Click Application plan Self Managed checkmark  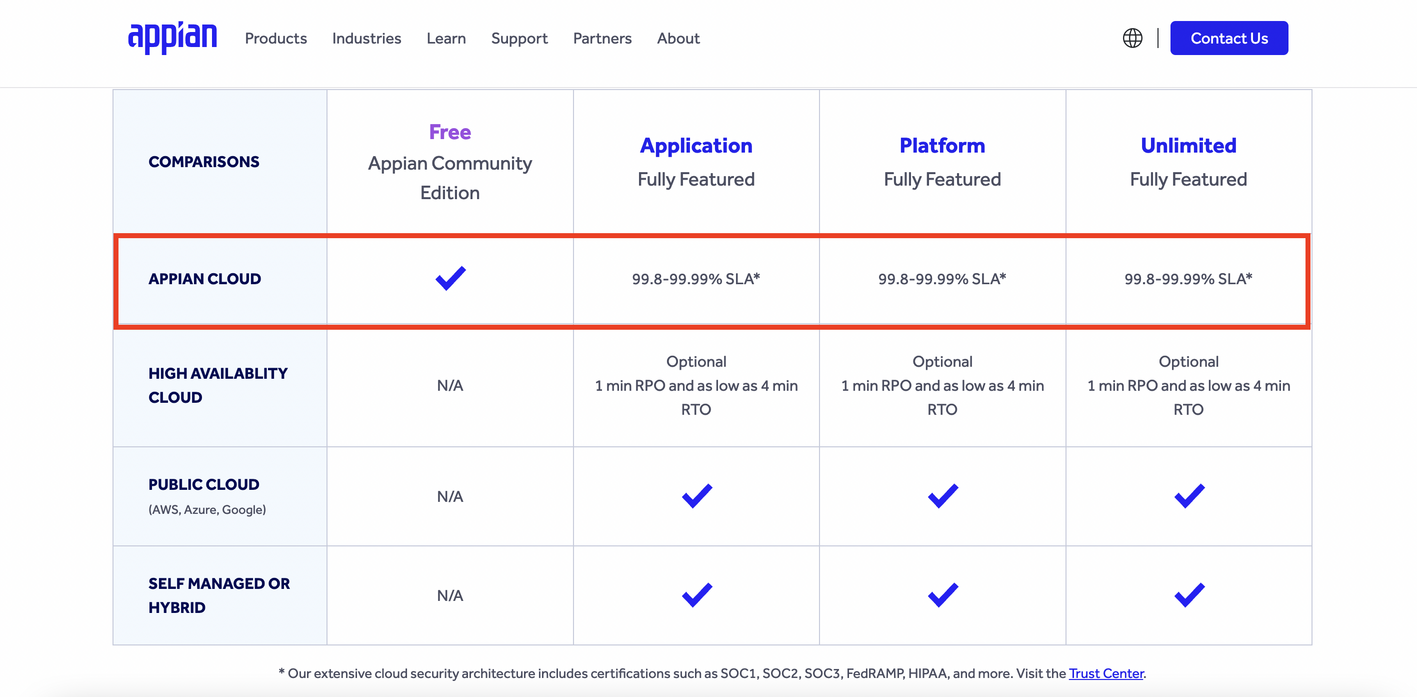pos(696,595)
